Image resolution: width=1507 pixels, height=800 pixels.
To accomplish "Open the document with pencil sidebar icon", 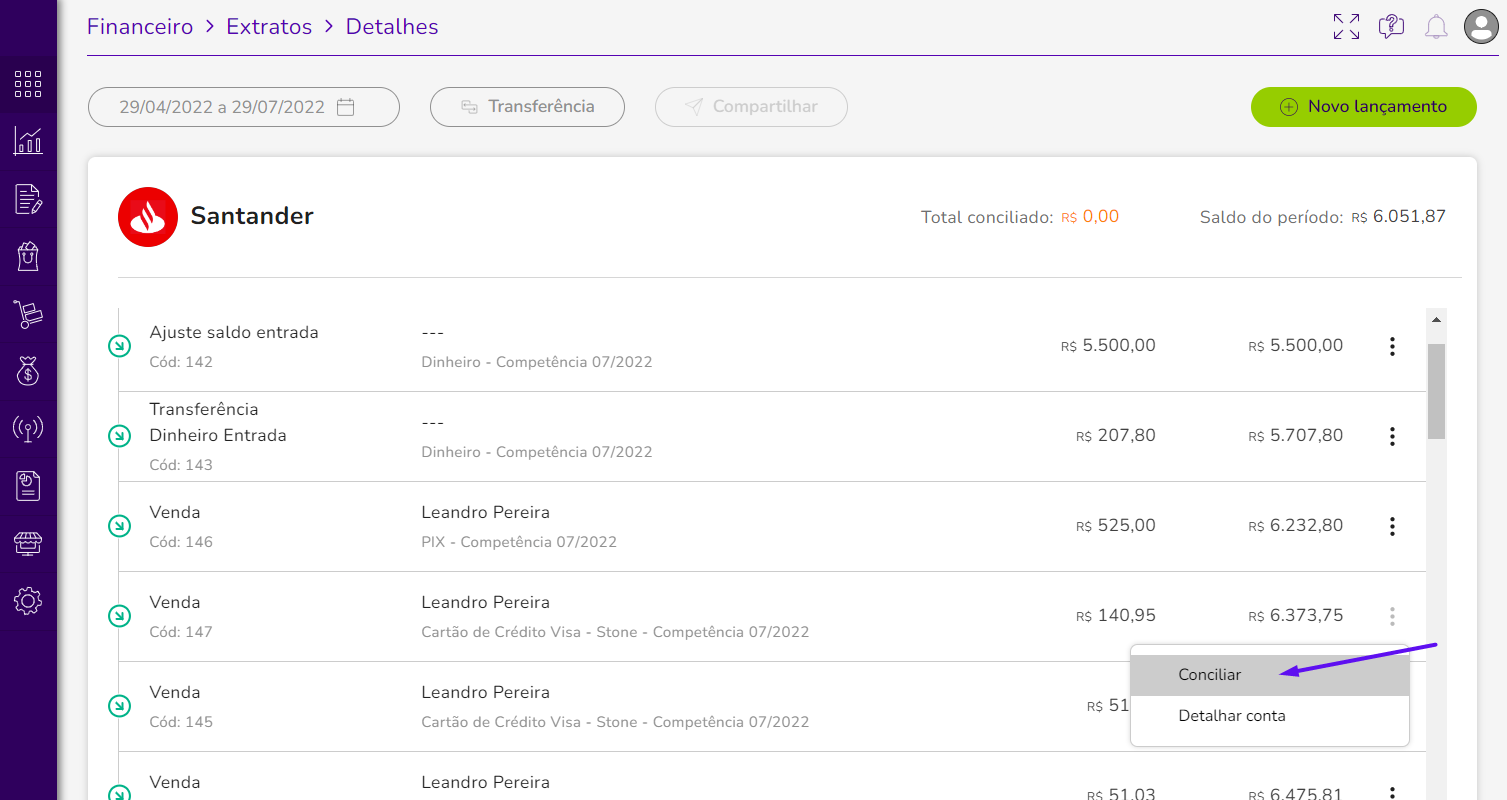I will point(28,199).
